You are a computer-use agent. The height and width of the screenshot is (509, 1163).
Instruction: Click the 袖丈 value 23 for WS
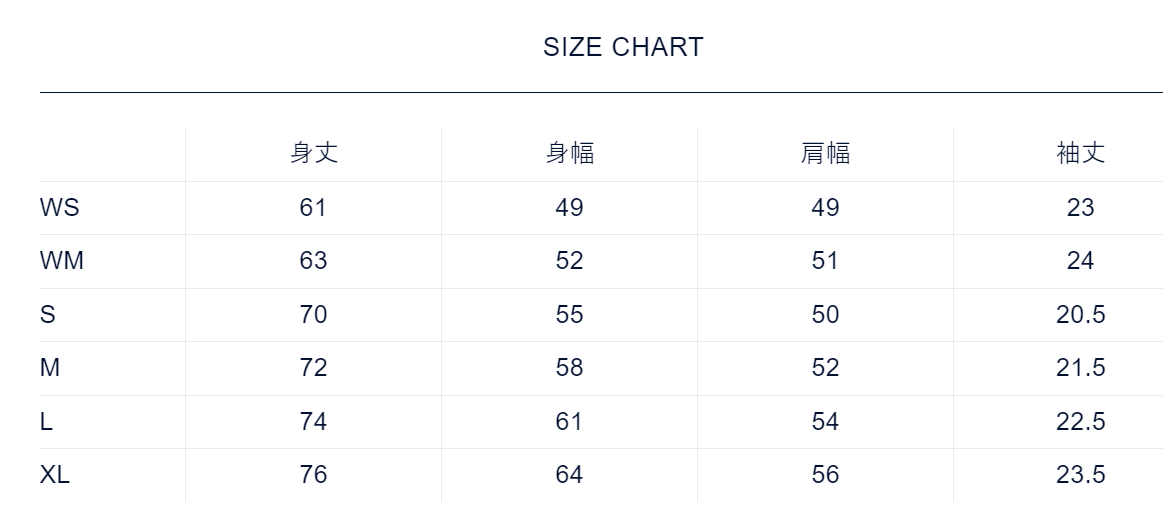click(1081, 208)
